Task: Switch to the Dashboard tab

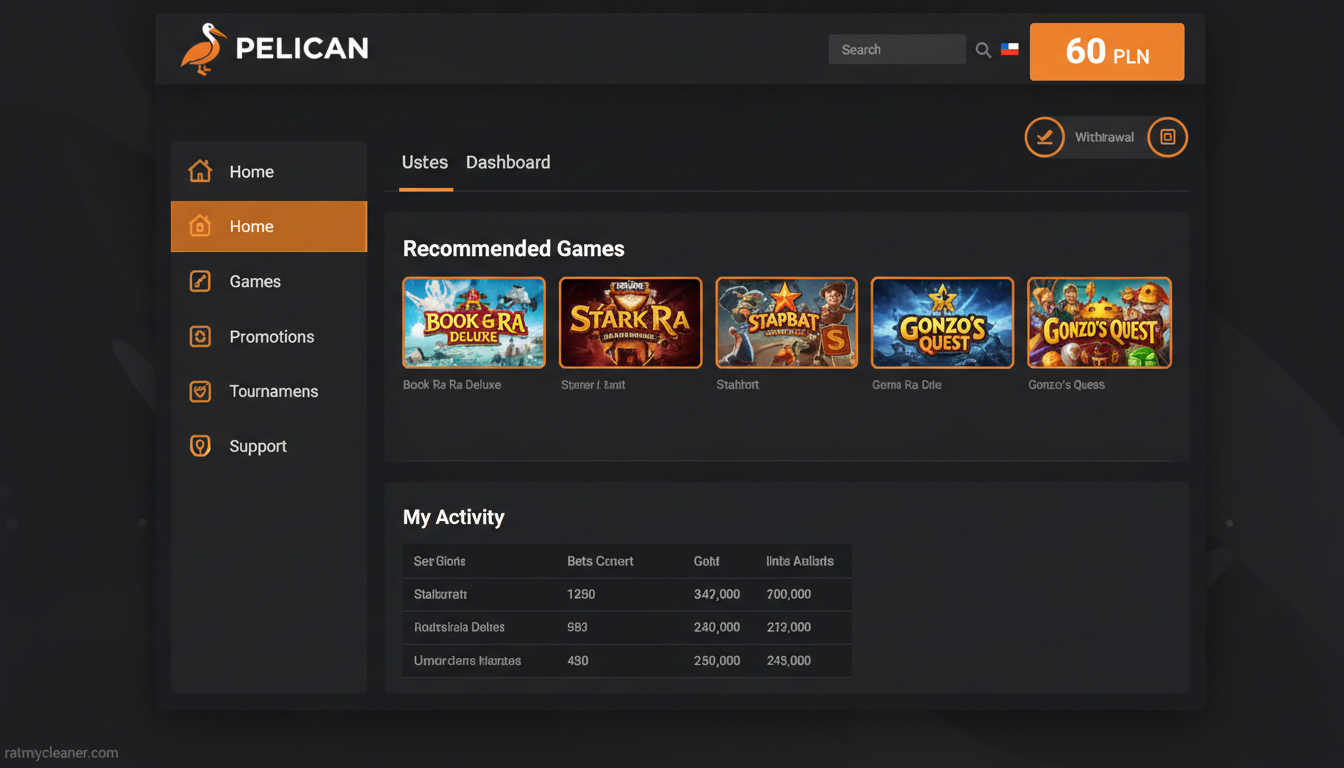Action: click(508, 162)
